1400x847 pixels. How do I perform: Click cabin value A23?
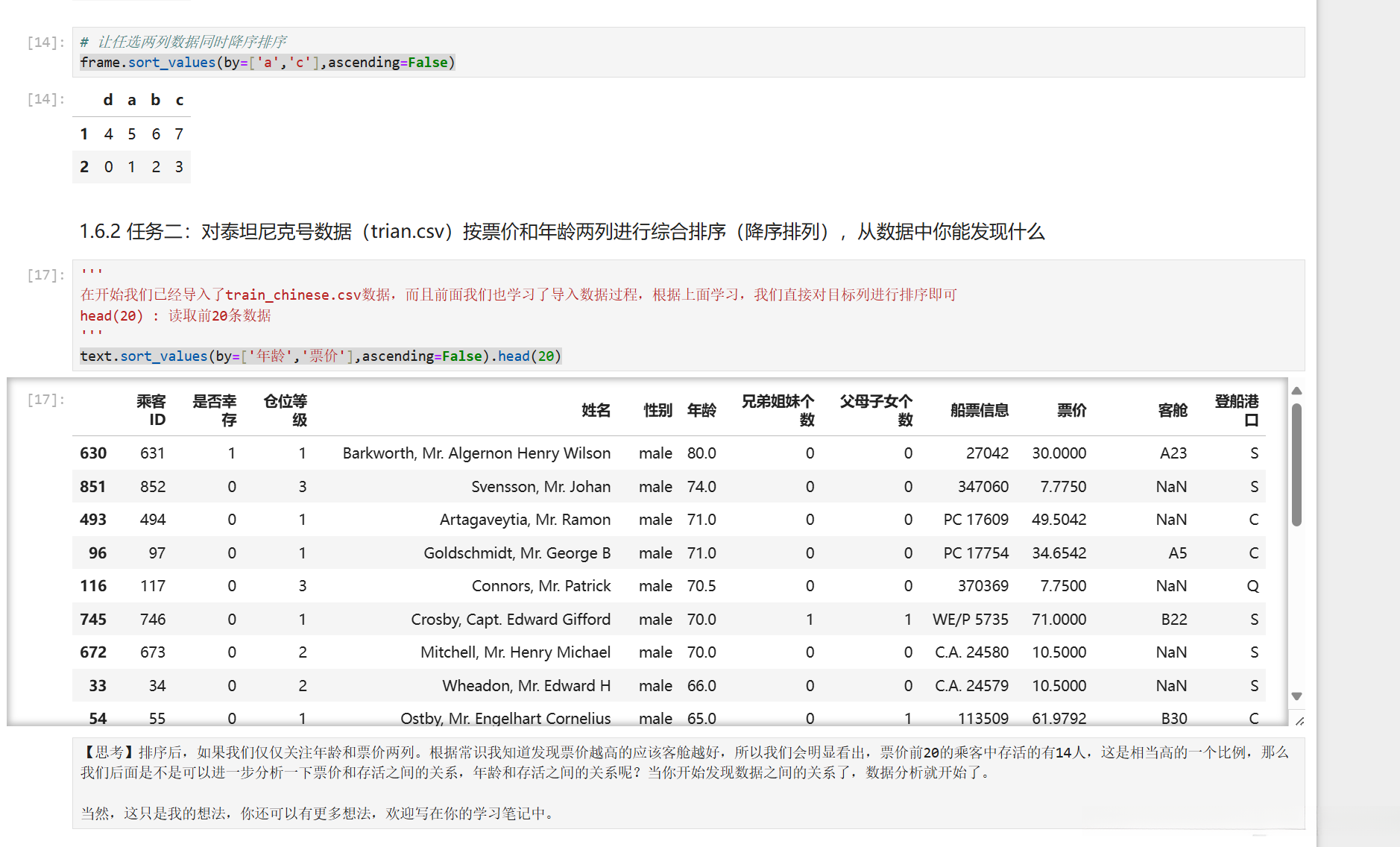pos(1173,453)
